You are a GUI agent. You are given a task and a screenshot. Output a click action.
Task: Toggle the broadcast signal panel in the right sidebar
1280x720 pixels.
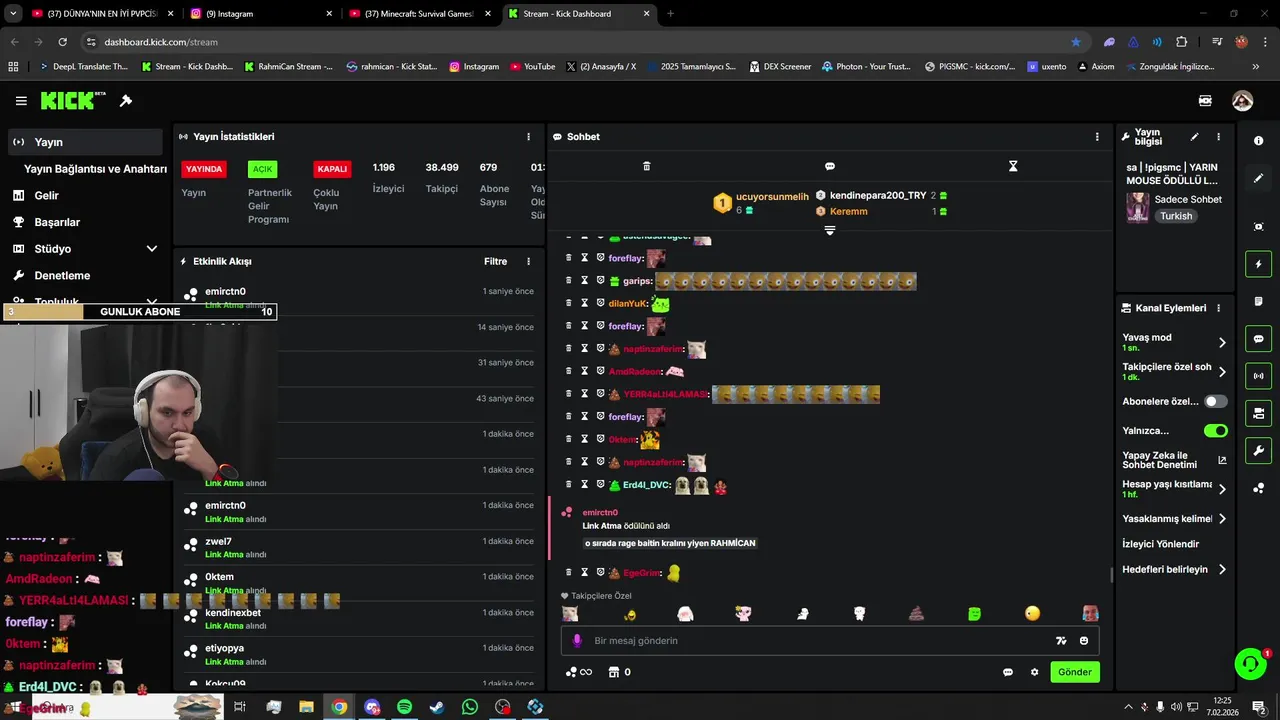coord(1258,376)
